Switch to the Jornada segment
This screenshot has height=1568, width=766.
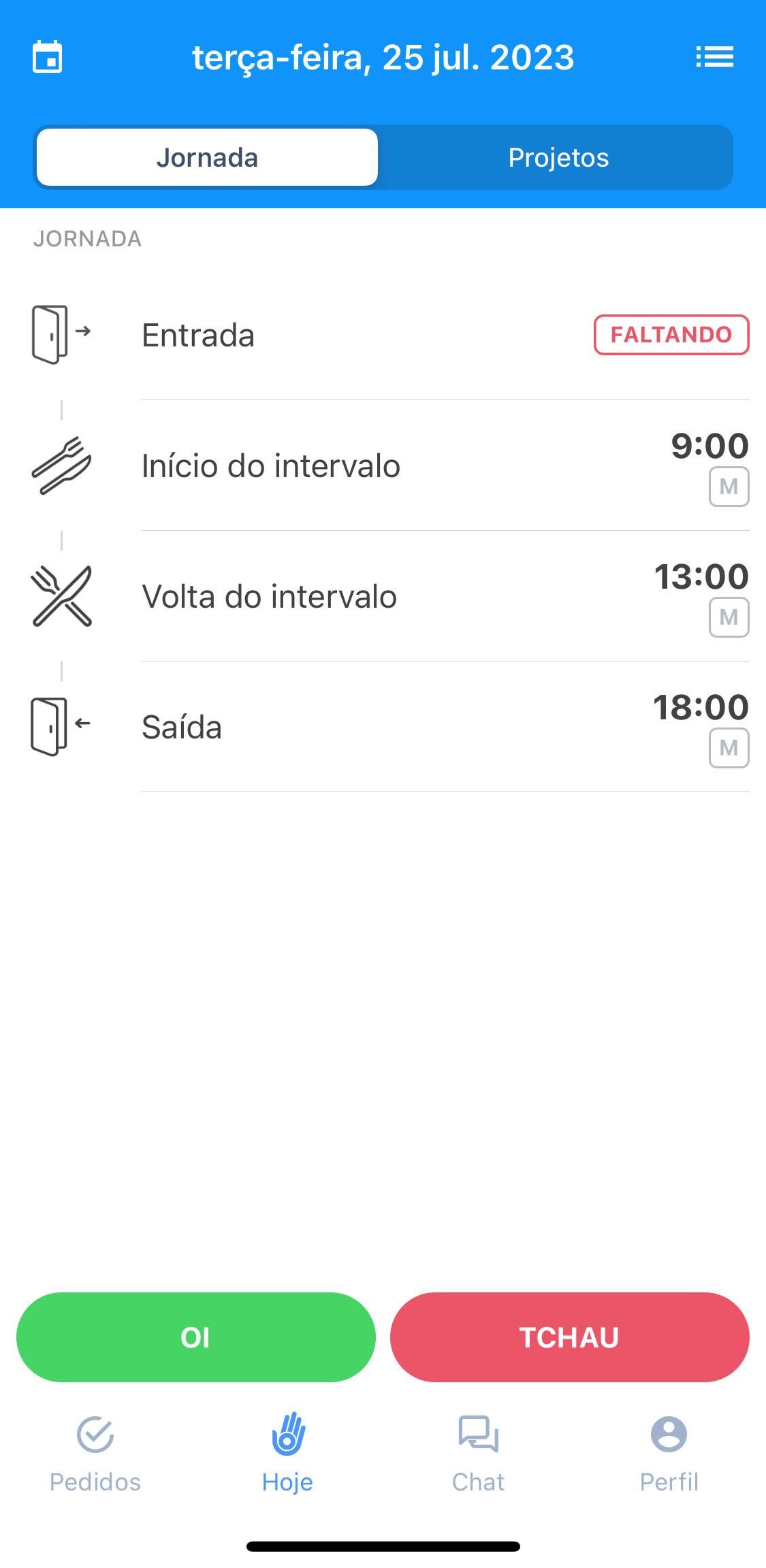click(x=207, y=157)
